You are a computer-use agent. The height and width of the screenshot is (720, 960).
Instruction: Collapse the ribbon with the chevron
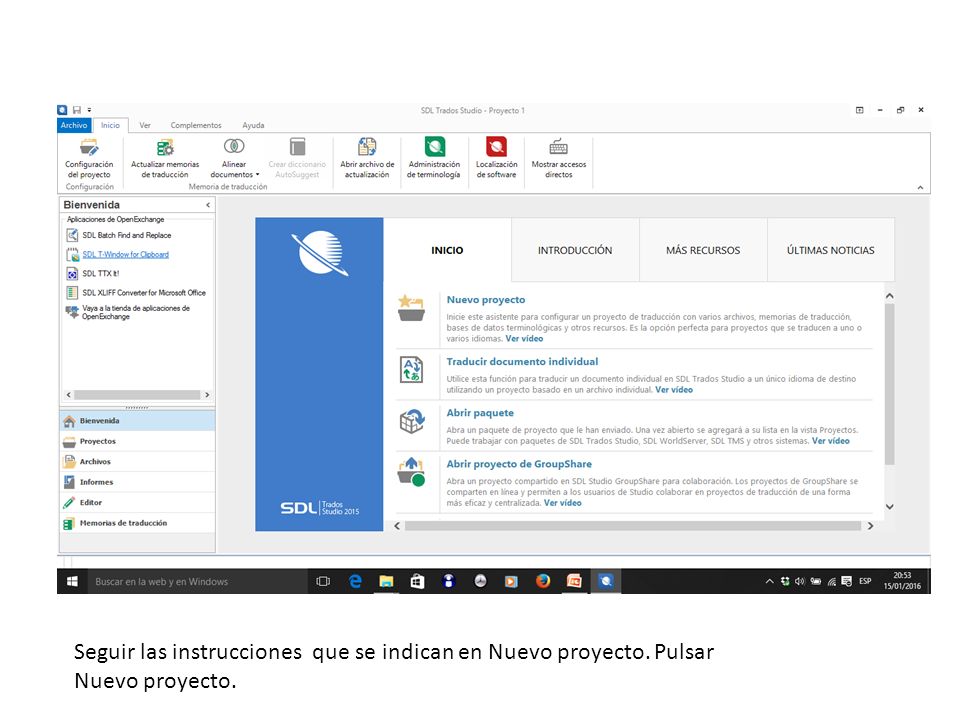click(920, 187)
